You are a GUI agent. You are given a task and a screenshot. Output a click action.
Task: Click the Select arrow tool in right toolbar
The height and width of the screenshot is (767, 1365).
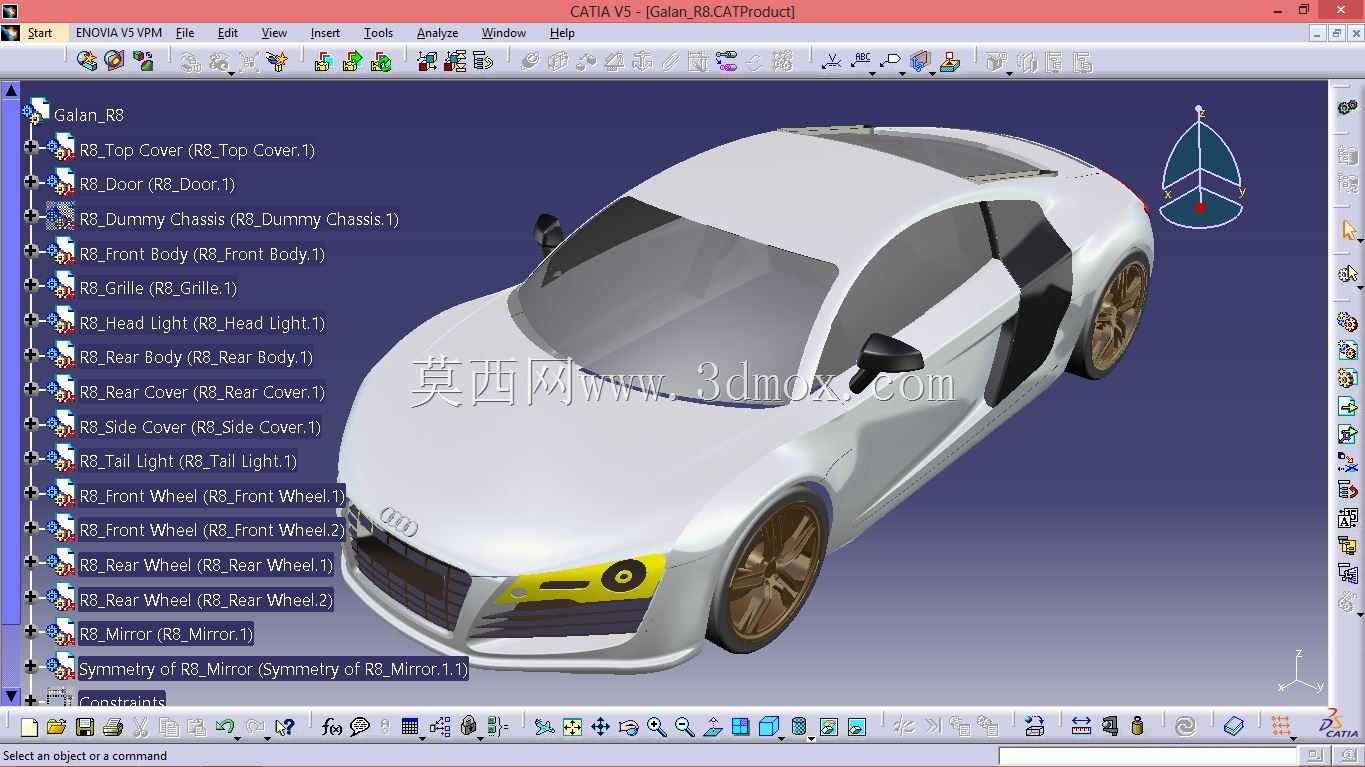point(1348,231)
